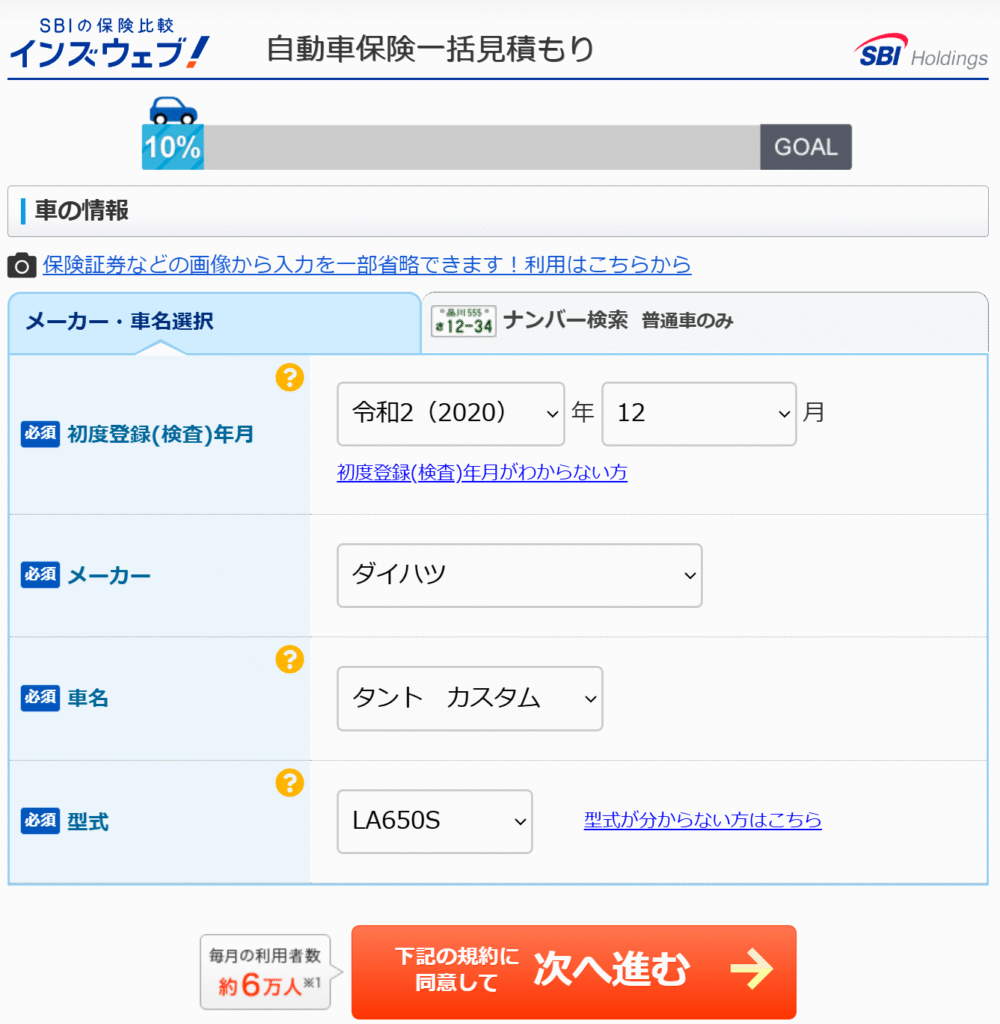The image size is (1000, 1024).
Task: Open link 初度登録(検査)年月がわからない方
Action: (x=482, y=472)
